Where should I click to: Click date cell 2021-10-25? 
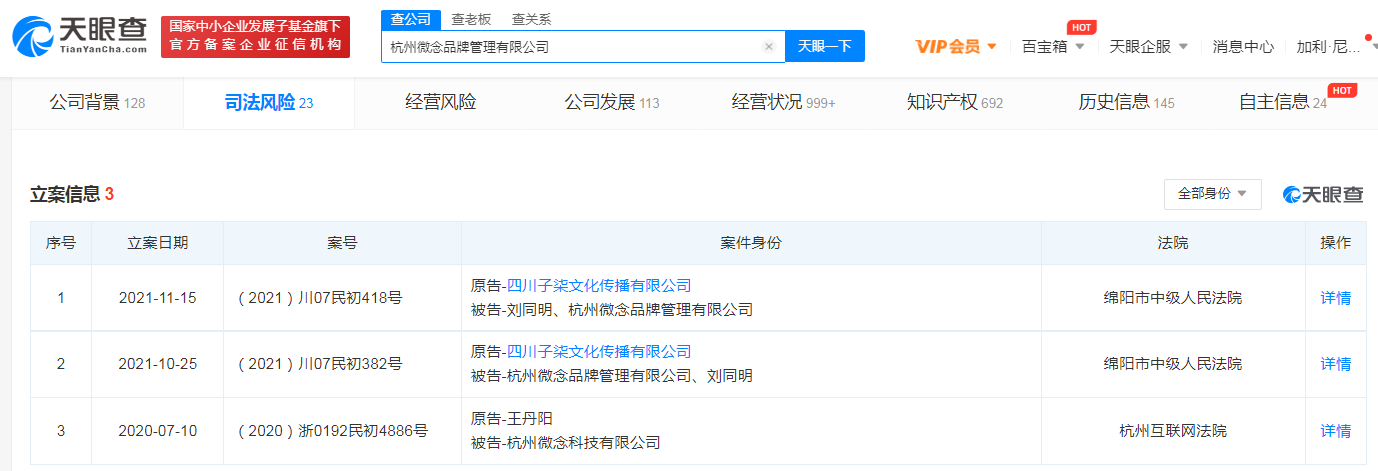(157, 364)
